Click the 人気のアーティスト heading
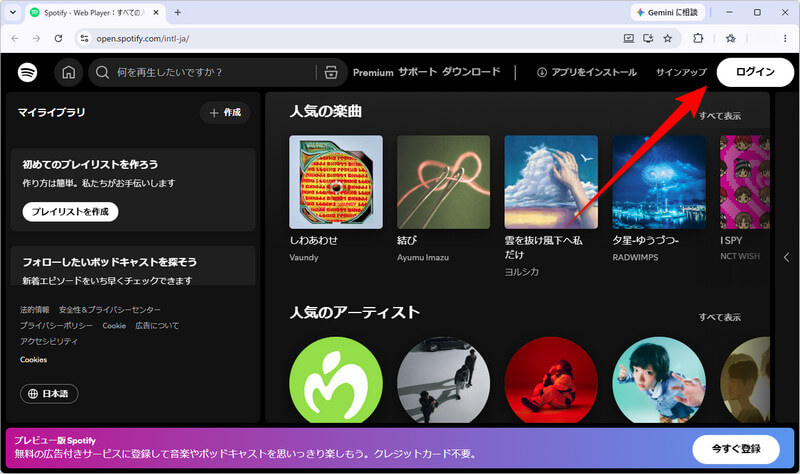800x474 pixels. coord(355,312)
